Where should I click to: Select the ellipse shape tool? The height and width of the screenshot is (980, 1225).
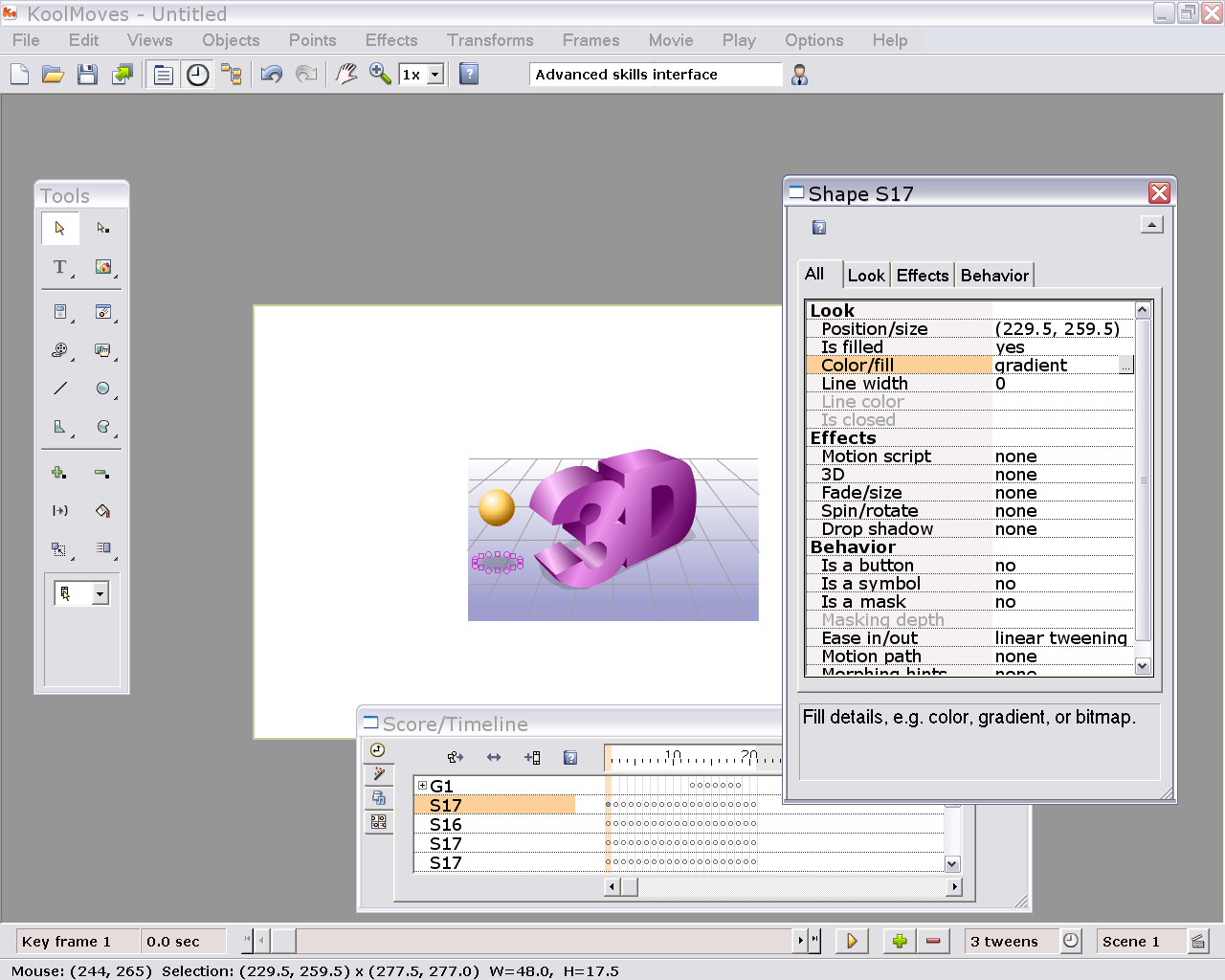click(102, 389)
